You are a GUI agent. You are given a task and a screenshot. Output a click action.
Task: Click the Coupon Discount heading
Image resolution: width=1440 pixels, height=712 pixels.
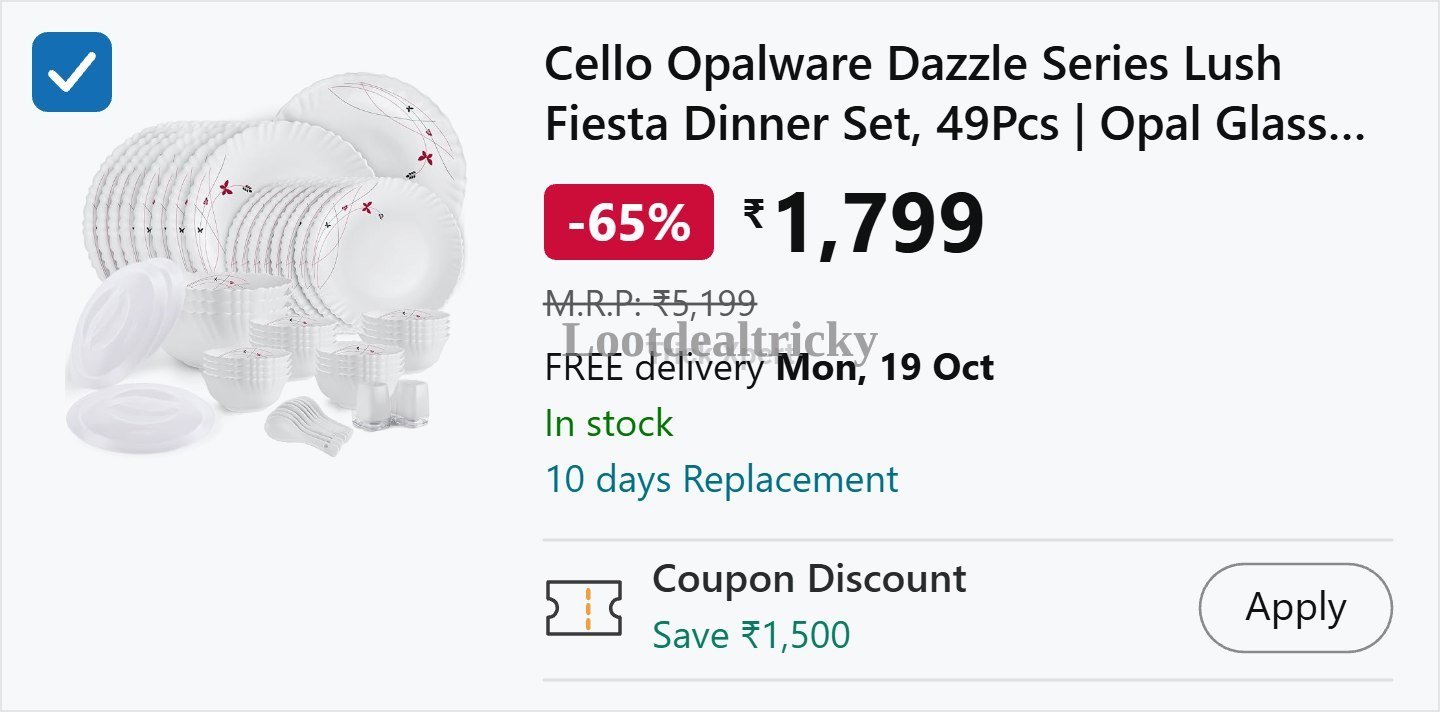point(809,579)
